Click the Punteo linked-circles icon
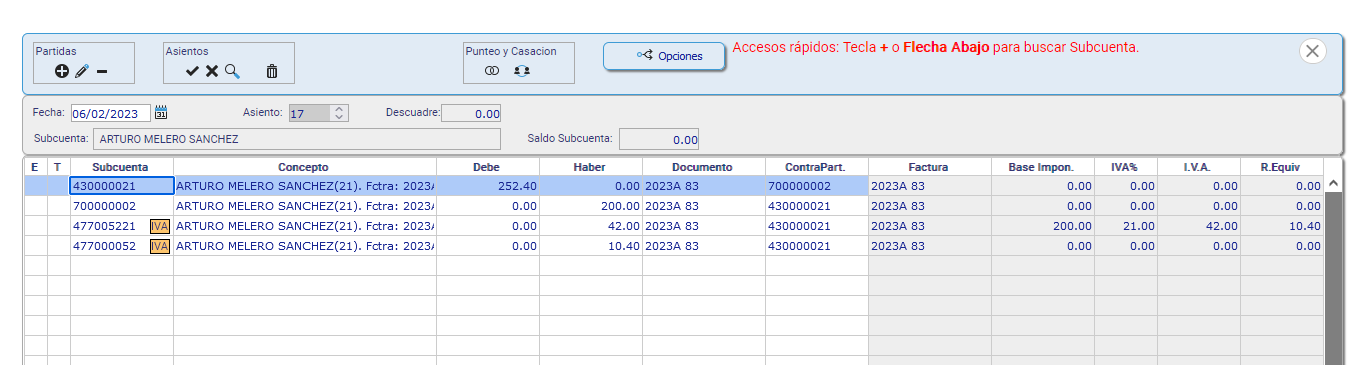 click(x=492, y=71)
